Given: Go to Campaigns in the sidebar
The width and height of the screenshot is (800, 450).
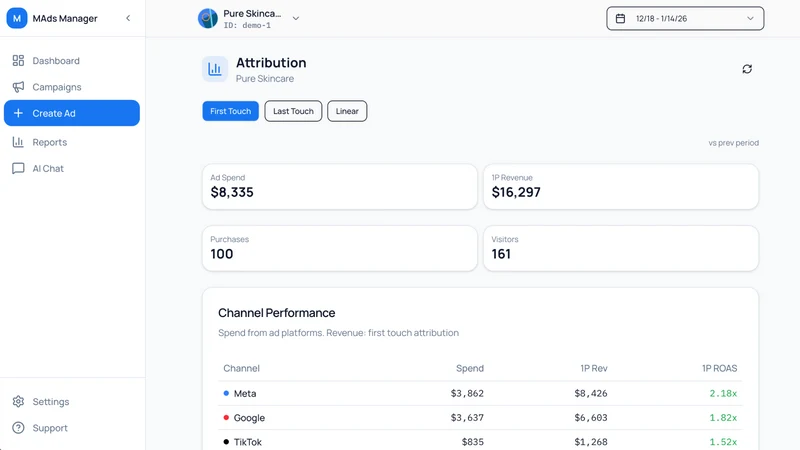Looking at the screenshot, I should point(71,87).
